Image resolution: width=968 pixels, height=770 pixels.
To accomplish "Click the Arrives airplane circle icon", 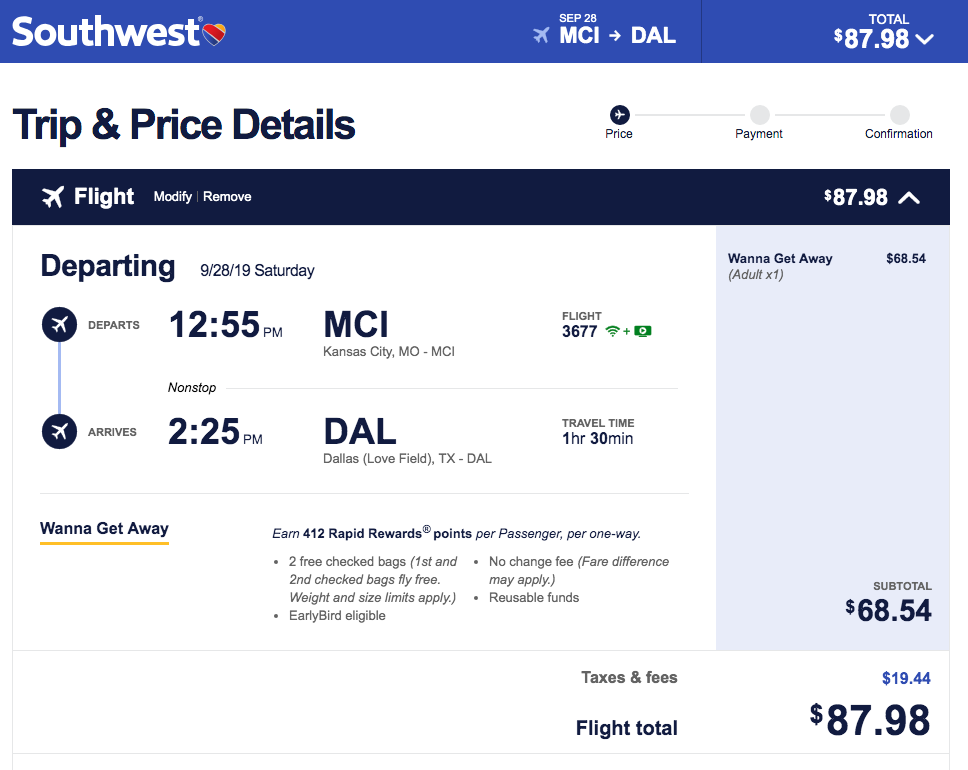I will point(59,432).
